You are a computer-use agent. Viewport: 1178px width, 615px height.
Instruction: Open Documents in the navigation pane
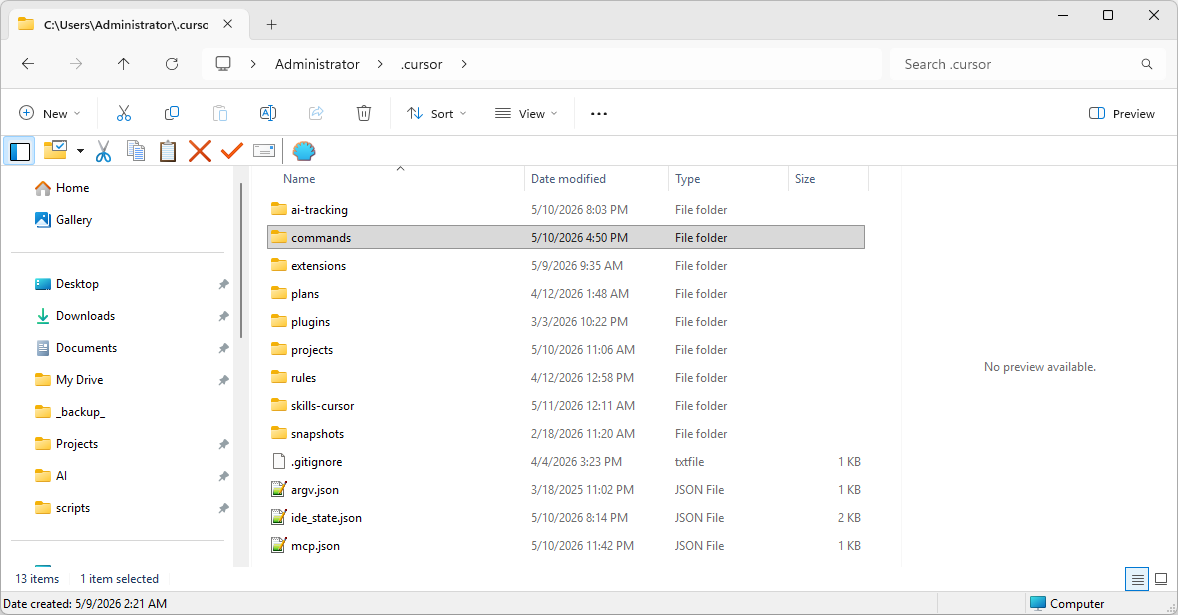[75, 348]
